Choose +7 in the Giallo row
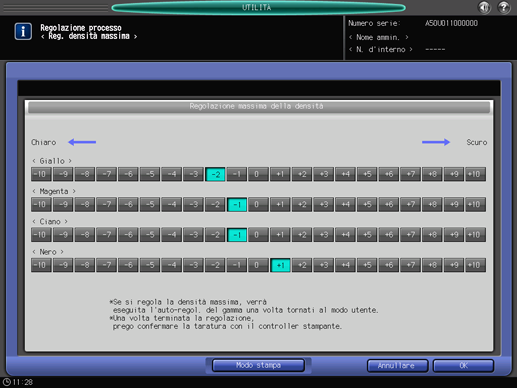This screenshot has height=388, width=517. pos(411,174)
